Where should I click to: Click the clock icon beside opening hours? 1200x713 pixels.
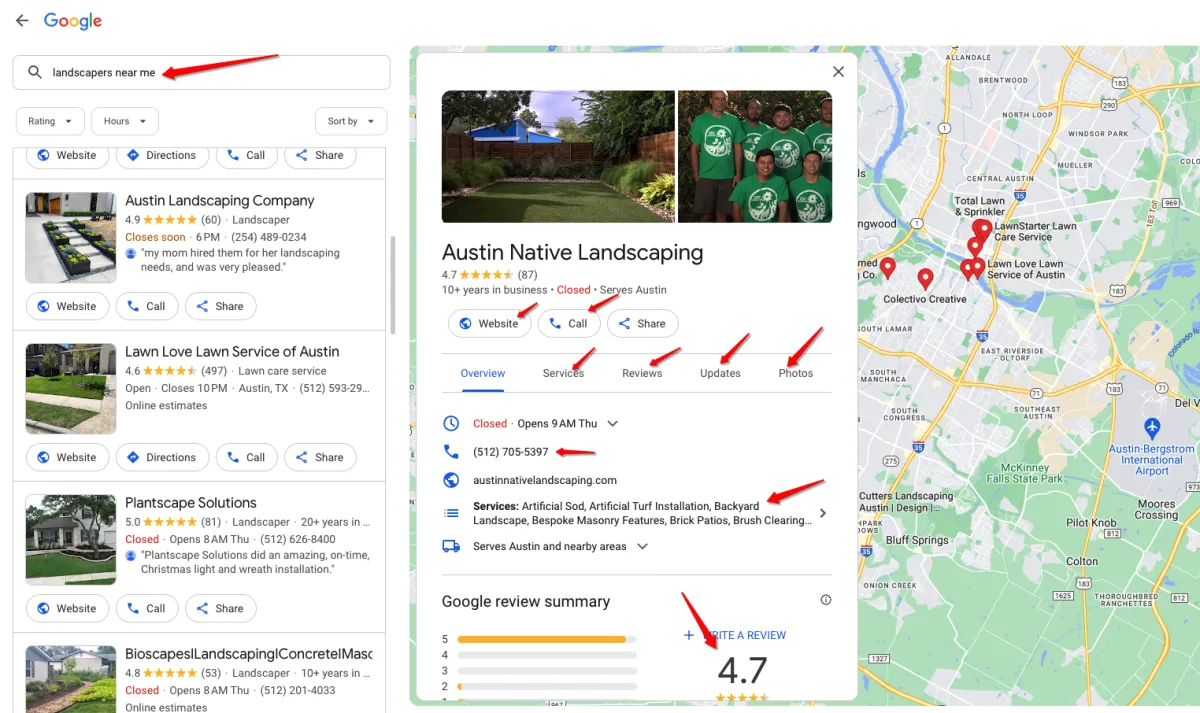[451, 423]
